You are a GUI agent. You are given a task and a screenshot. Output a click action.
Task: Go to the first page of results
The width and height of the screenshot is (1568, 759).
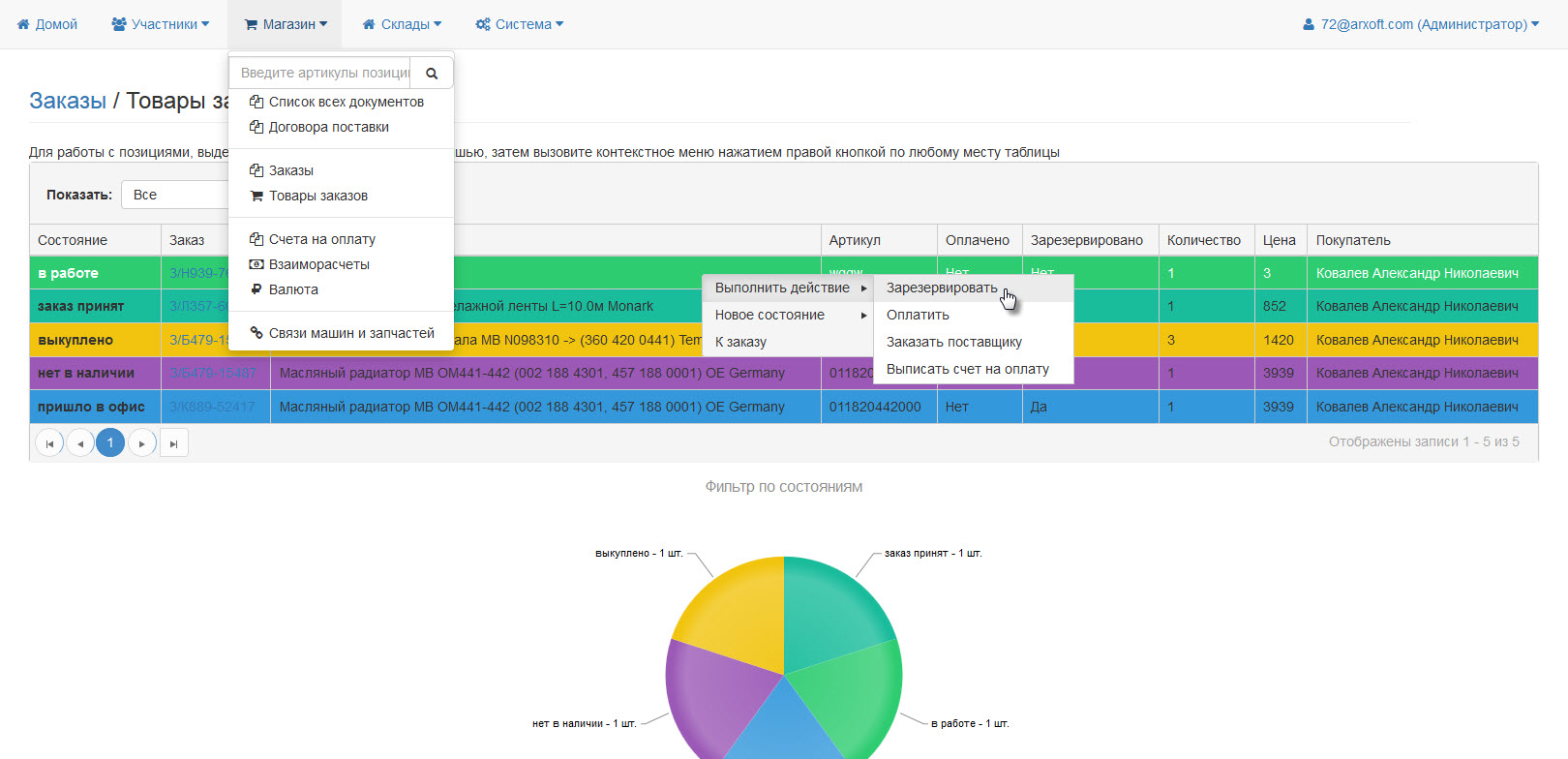coord(49,443)
